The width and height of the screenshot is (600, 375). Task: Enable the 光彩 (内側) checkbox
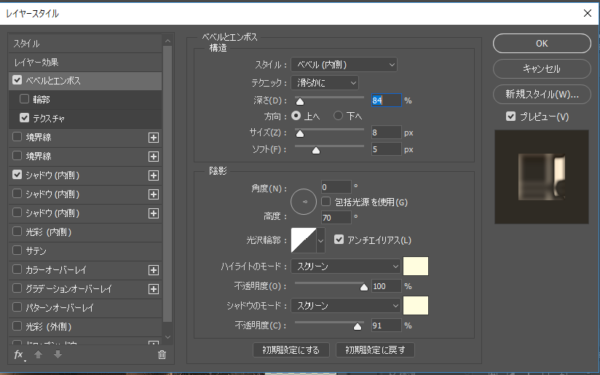click(x=17, y=232)
